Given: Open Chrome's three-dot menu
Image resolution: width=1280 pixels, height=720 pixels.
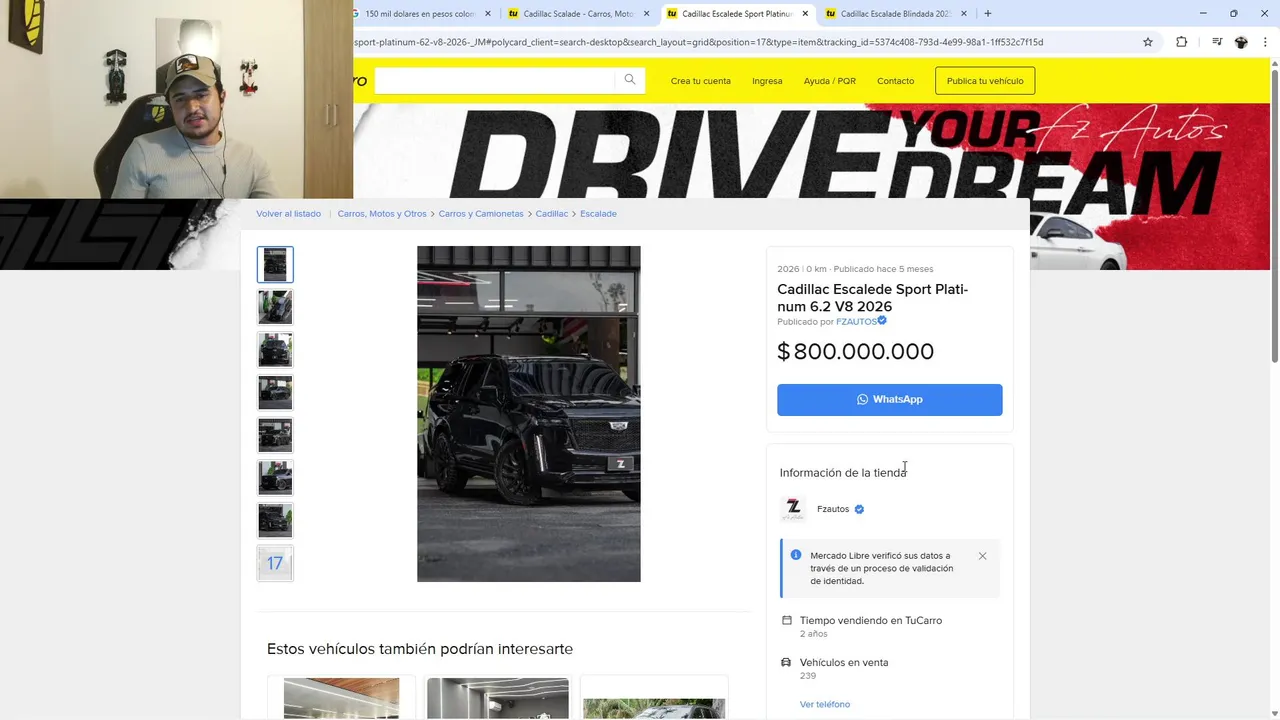Looking at the screenshot, I should [1265, 42].
